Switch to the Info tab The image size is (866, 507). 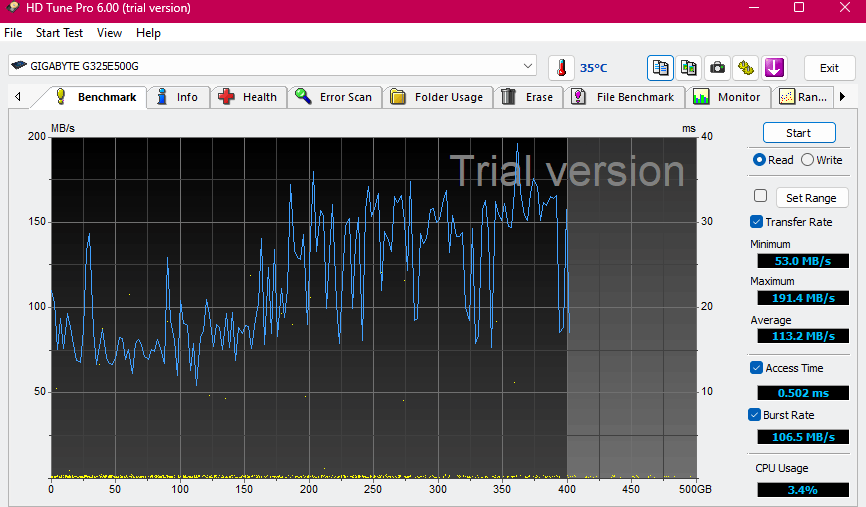[x=178, y=97]
